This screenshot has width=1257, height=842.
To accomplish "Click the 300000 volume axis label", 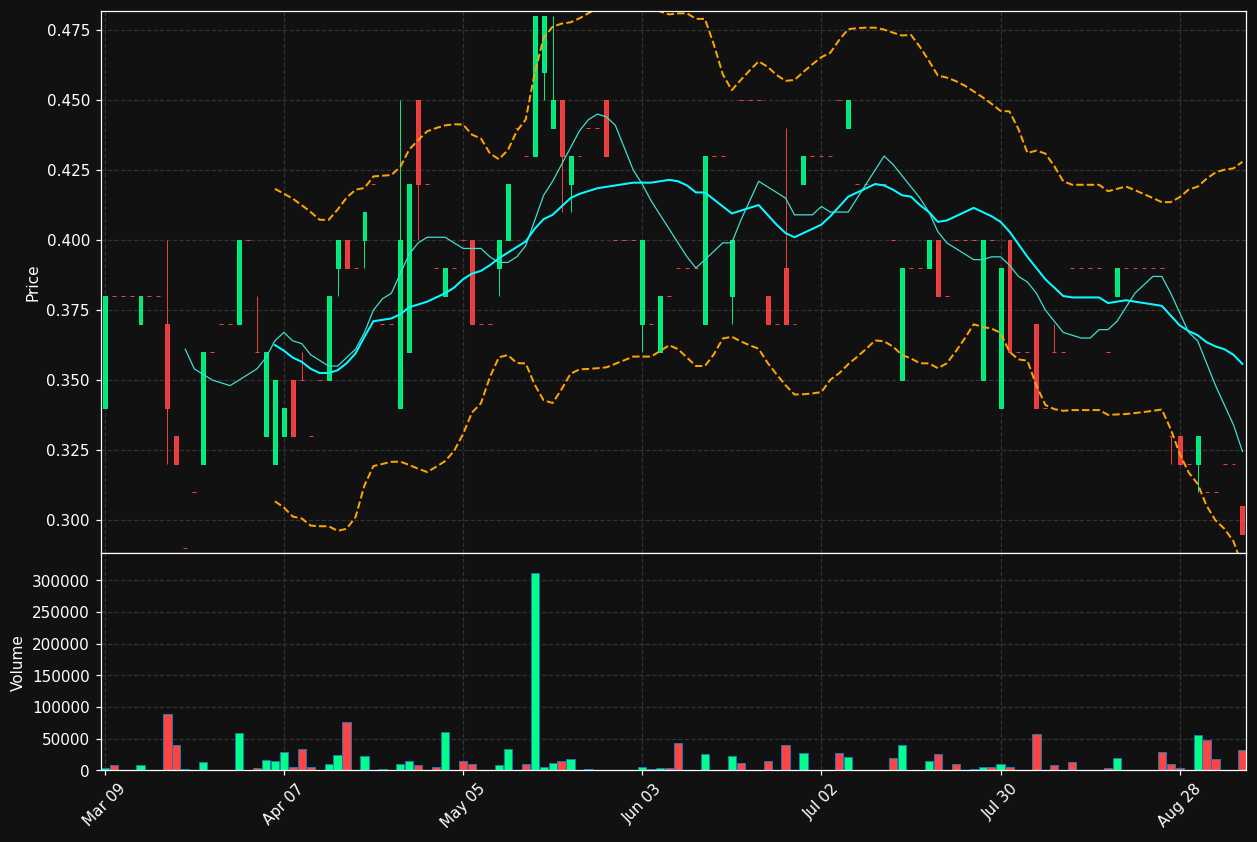I will (x=64, y=582).
